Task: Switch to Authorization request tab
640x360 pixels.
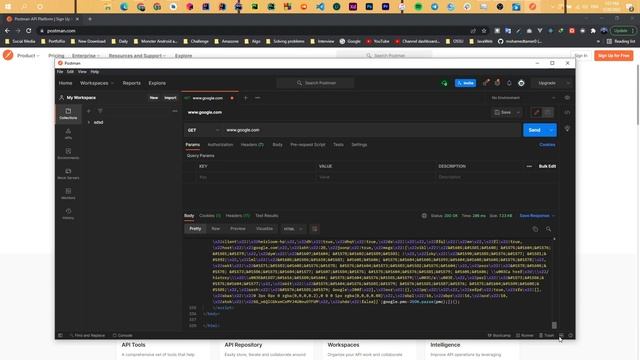Action: coord(220,145)
